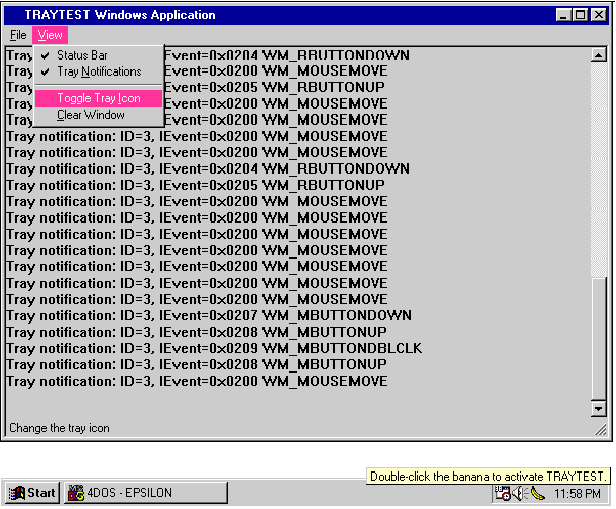Collapse the open View menu

pyautogui.click(x=50, y=35)
